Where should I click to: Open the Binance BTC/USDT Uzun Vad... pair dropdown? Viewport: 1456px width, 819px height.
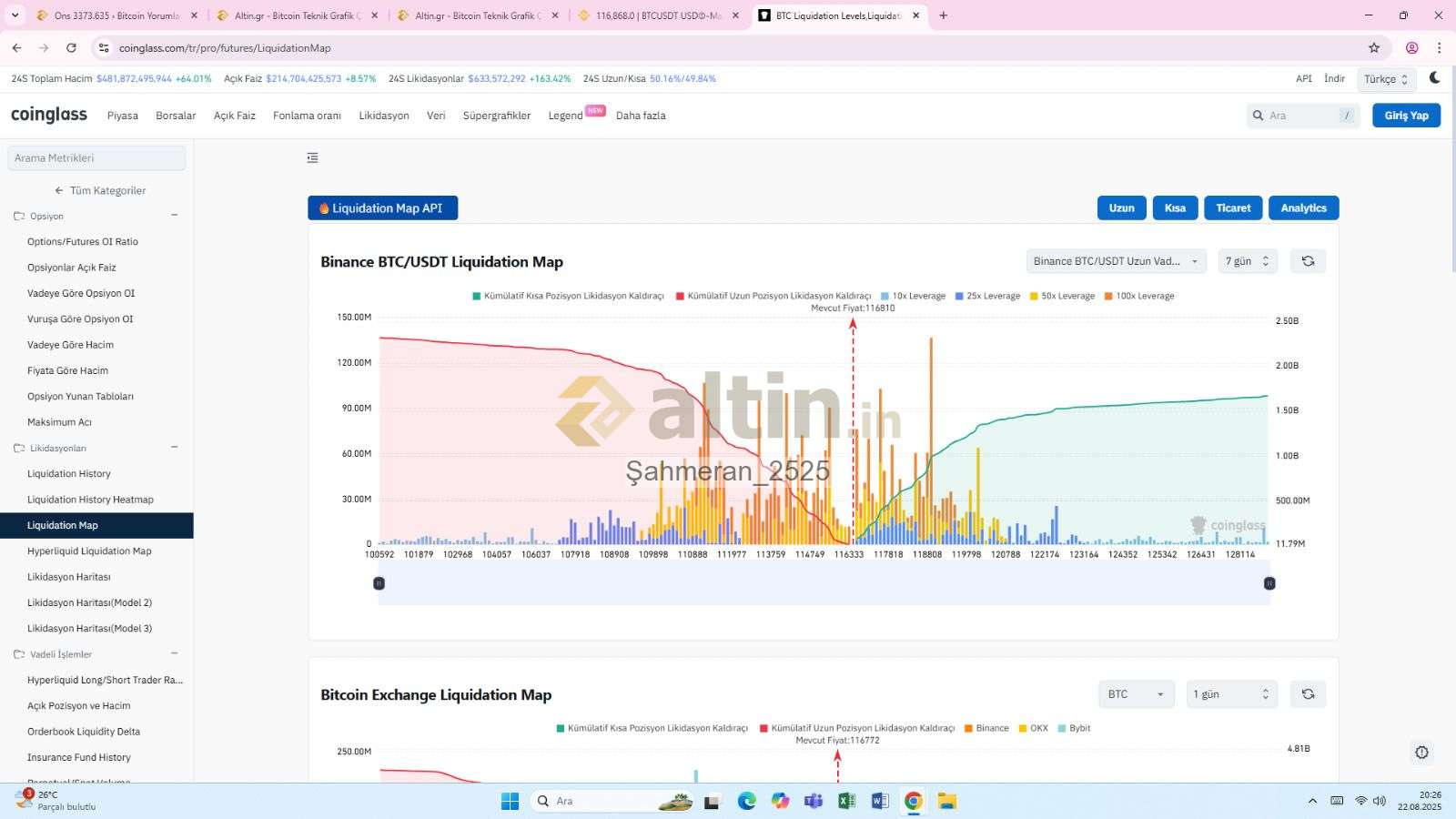point(1117,261)
